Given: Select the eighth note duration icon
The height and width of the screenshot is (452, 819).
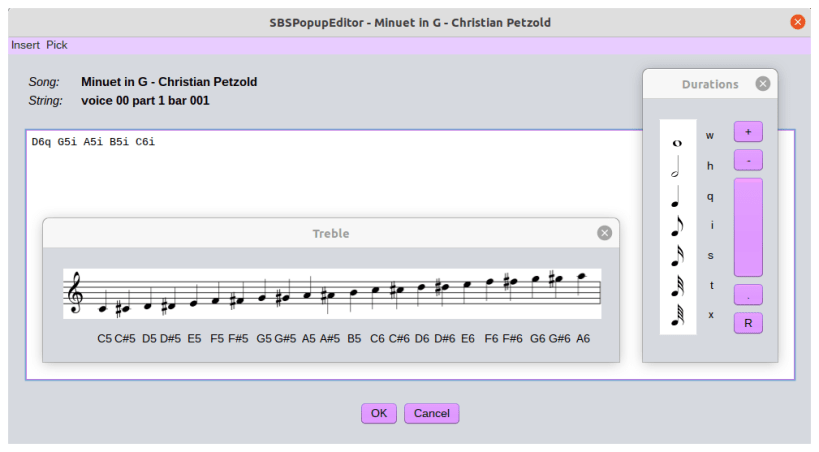Looking at the screenshot, I should click(677, 226).
